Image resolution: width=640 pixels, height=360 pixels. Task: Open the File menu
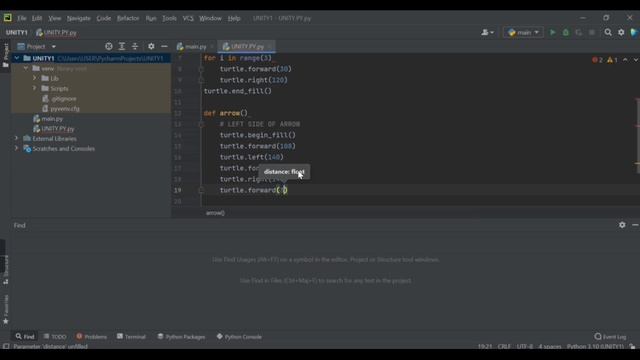[x=22, y=18]
